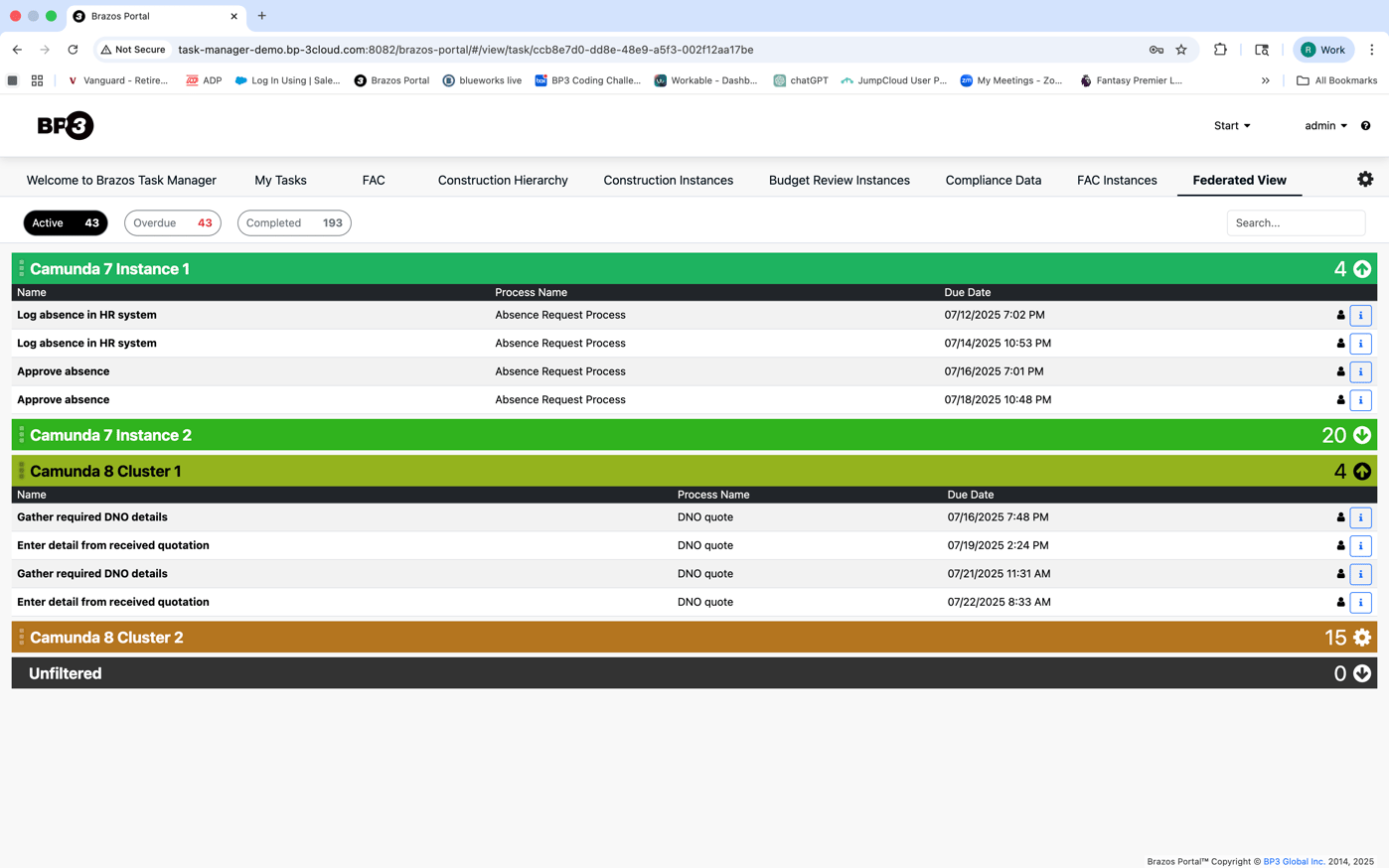
Task: Open the Federated View column settings gear
Action: click(x=1364, y=179)
